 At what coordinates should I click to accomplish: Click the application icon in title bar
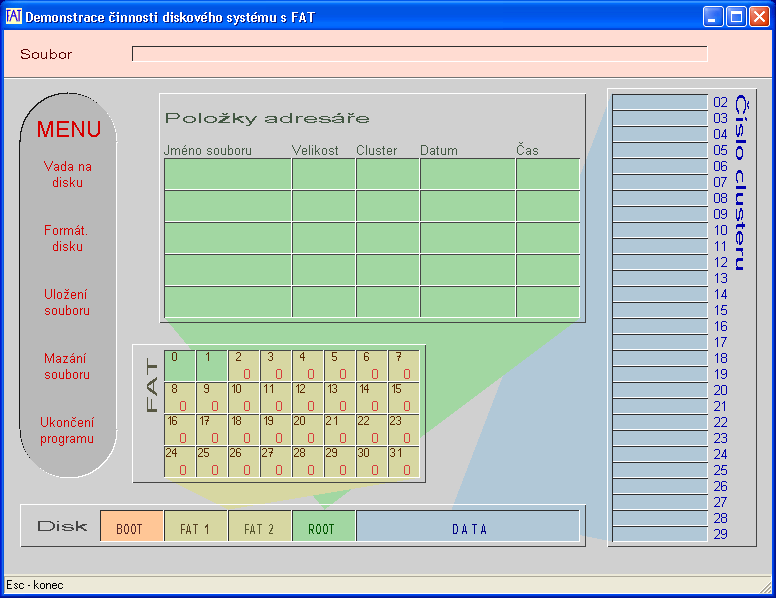(x=14, y=17)
